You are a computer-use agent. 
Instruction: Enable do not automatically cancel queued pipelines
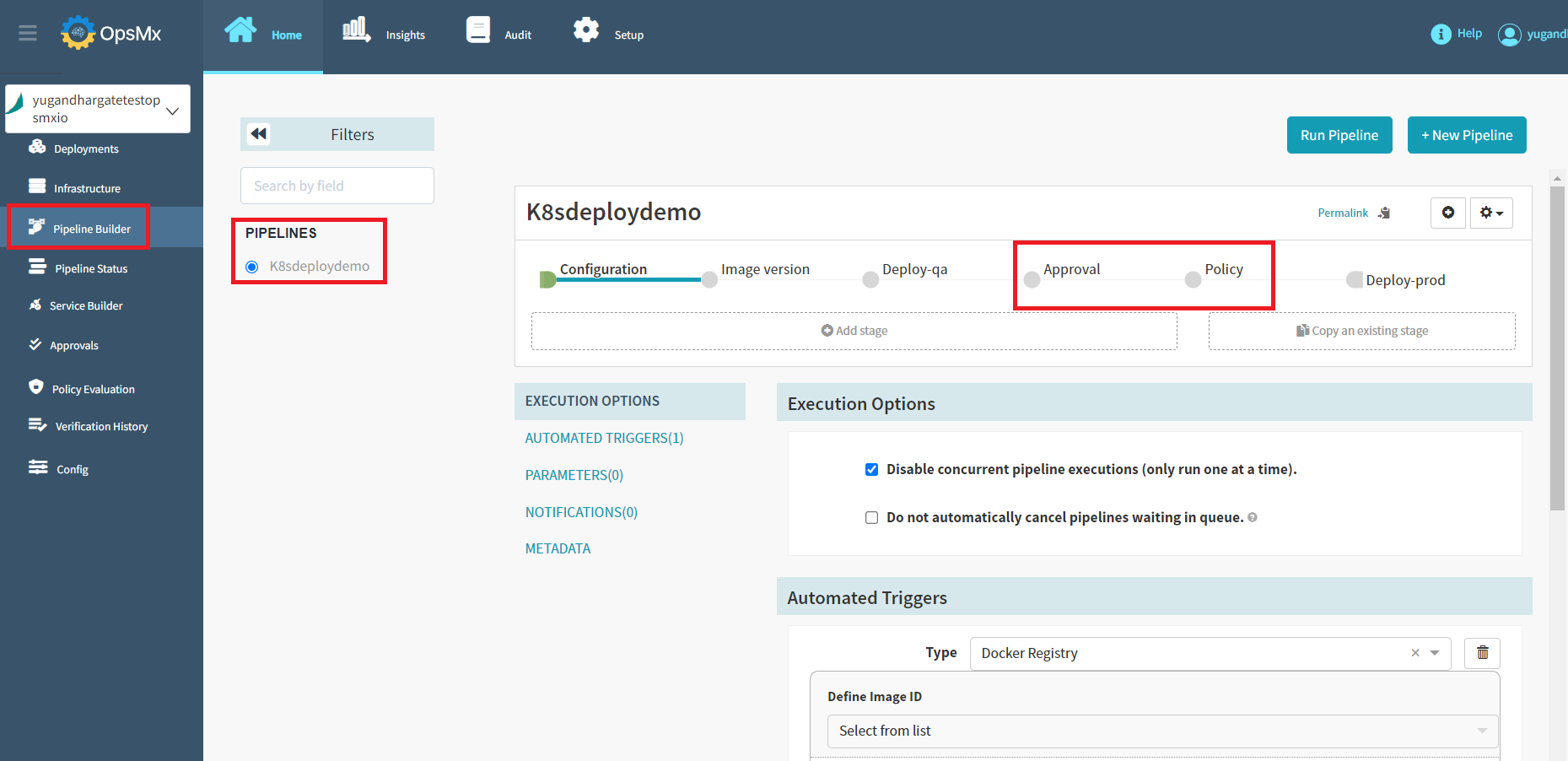tap(871, 517)
